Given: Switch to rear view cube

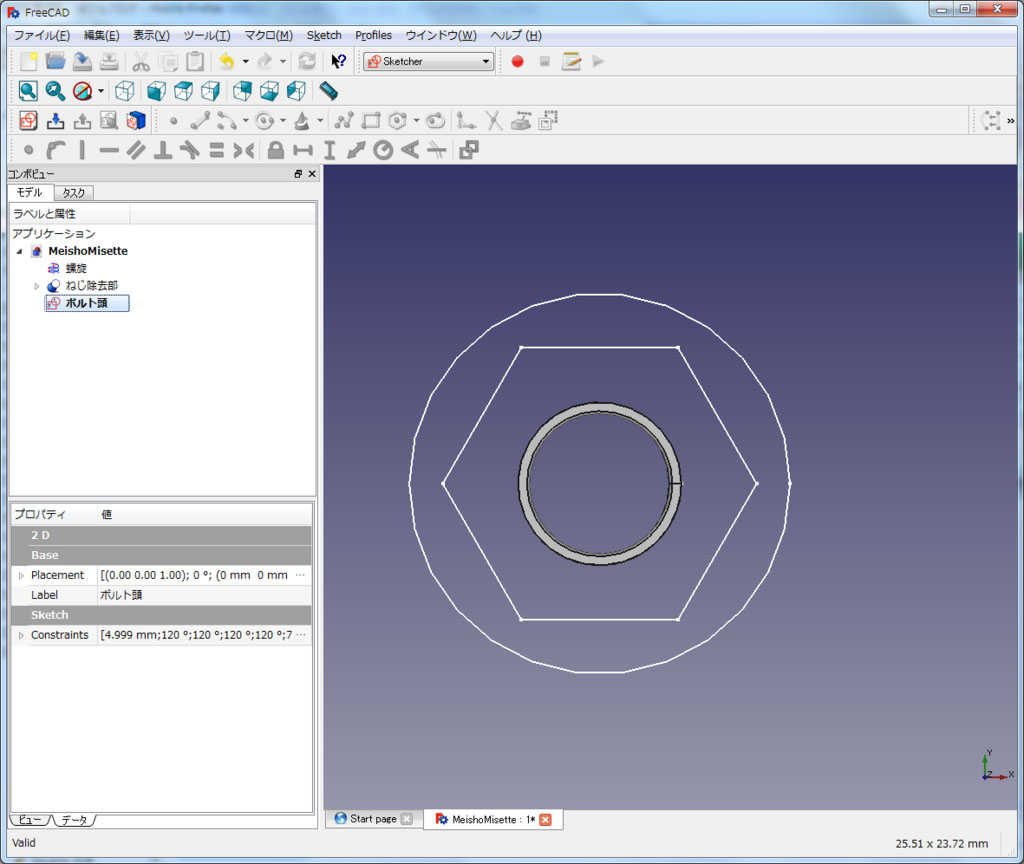Looking at the screenshot, I should coord(242,91).
